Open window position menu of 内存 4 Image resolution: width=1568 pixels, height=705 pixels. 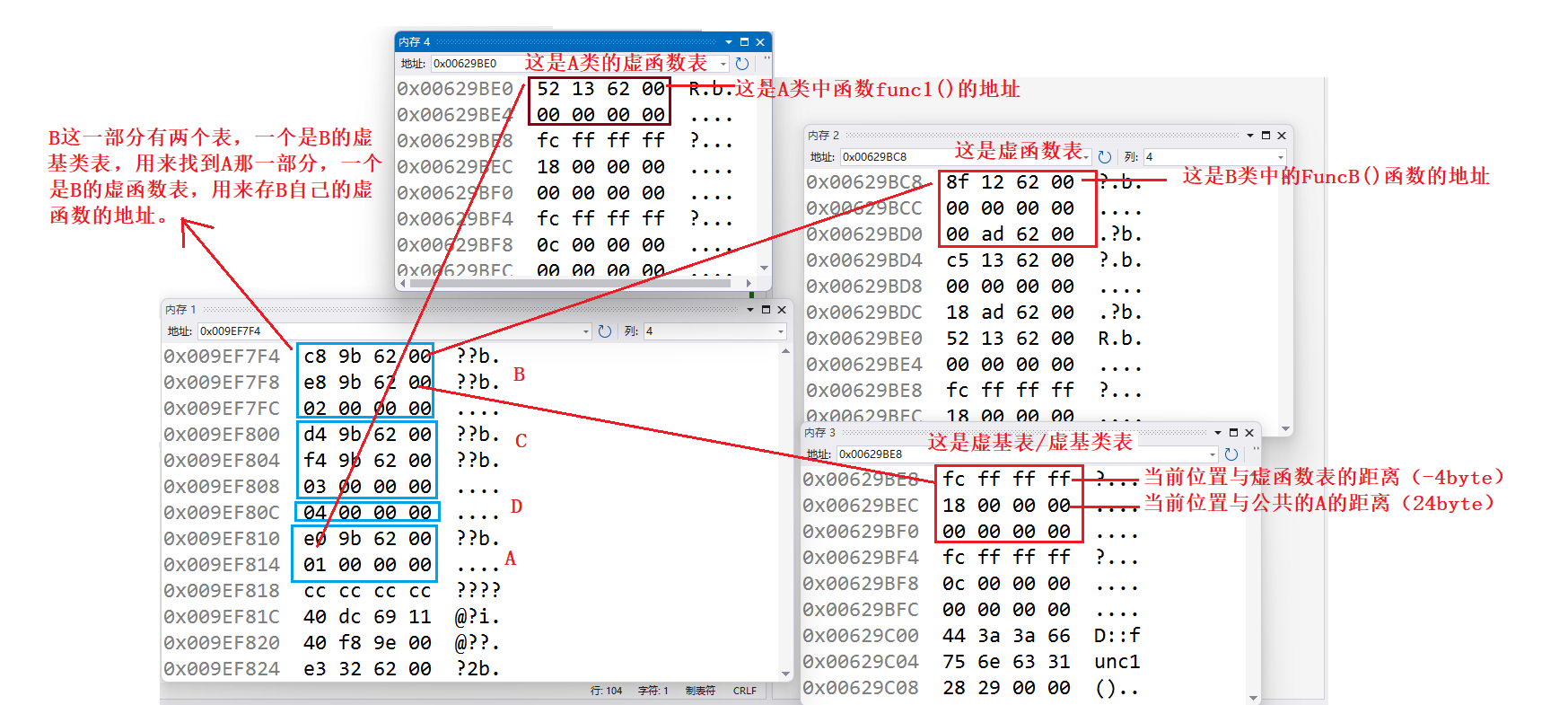[729, 42]
